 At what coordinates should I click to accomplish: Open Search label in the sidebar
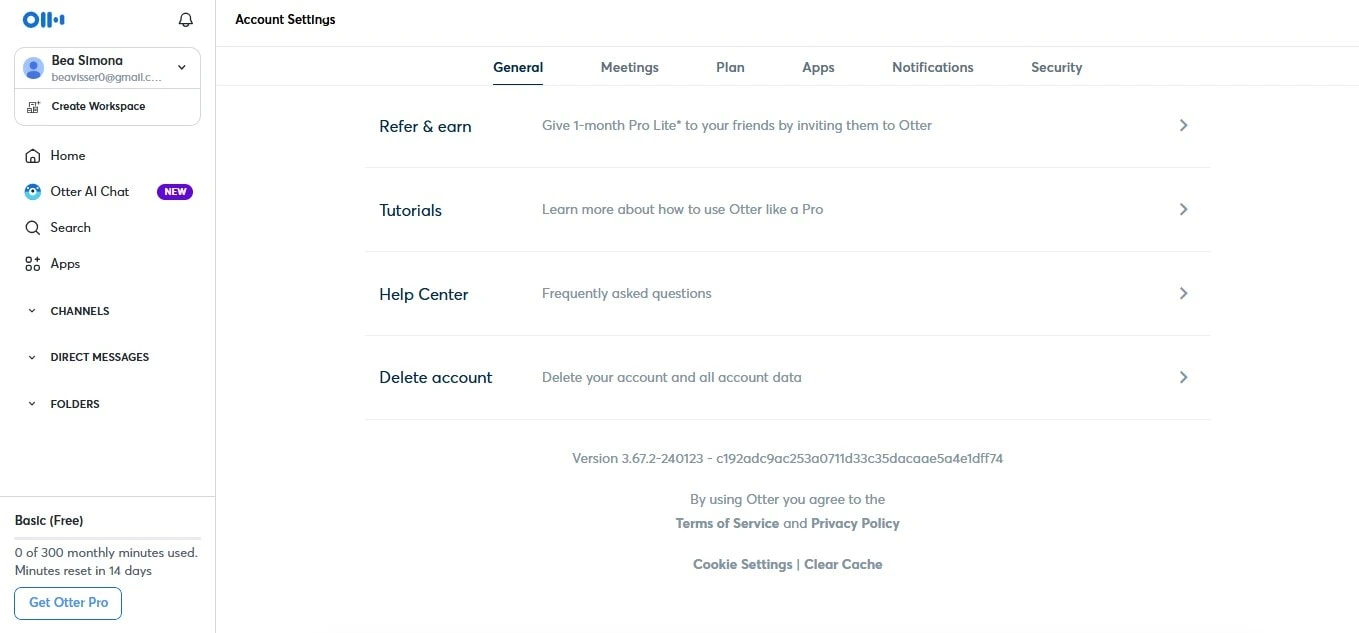tap(71, 228)
